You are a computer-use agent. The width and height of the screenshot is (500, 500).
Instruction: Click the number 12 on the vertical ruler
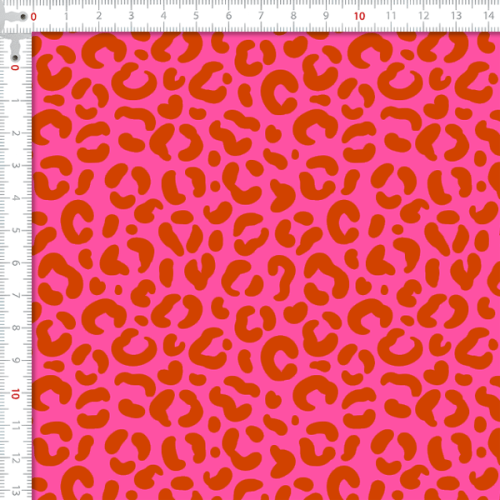(15, 459)
